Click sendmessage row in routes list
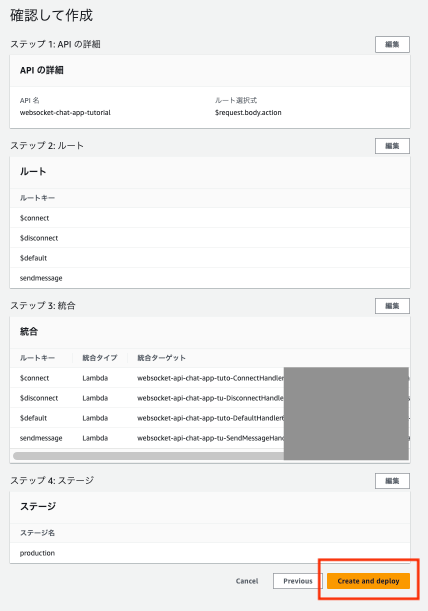This screenshot has height=611, width=428. point(210,278)
